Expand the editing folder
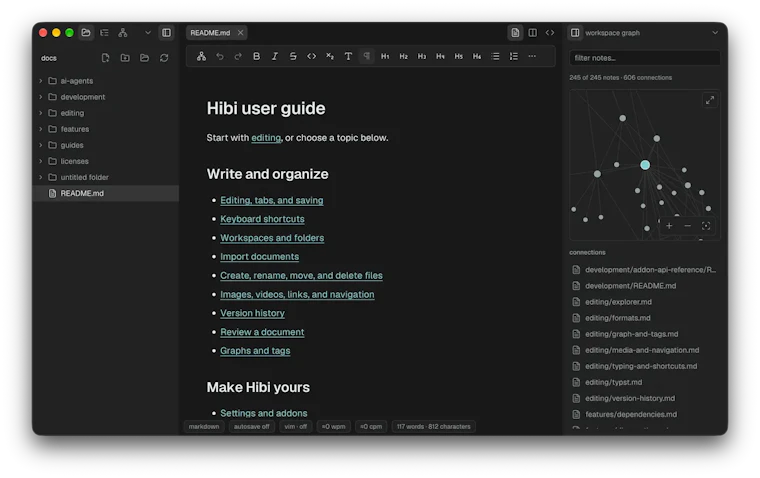Screen dimensions: 760x478 pos(41,113)
